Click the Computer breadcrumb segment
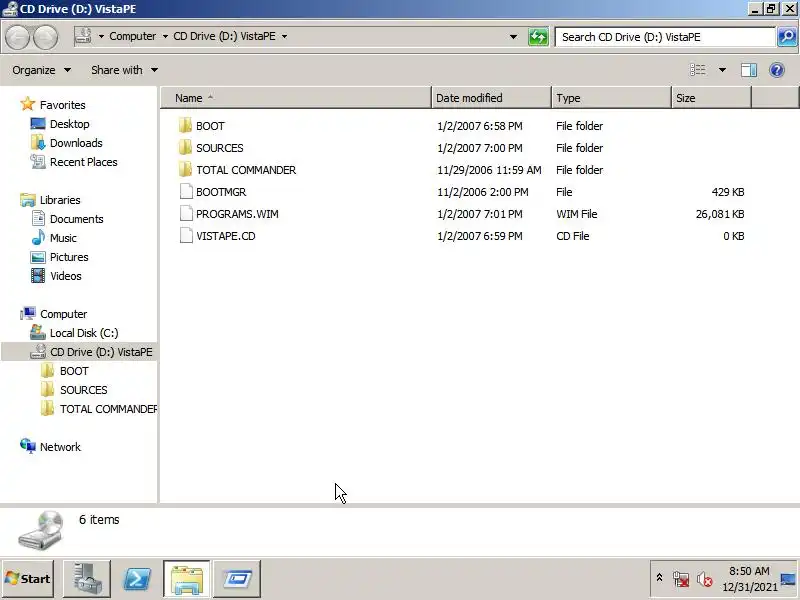The height and width of the screenshot is (600, 800). (x=133, y=36)
